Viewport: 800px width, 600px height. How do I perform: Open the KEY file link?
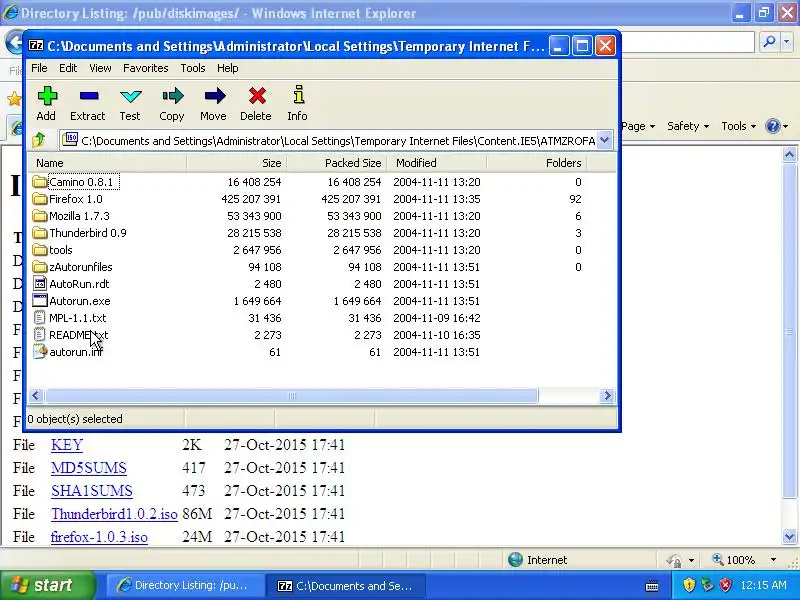click(x=67, y=445)
